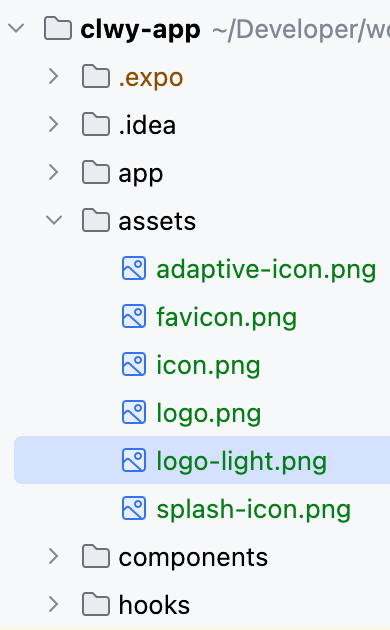Select the favicon.png file name

(227, 318)
